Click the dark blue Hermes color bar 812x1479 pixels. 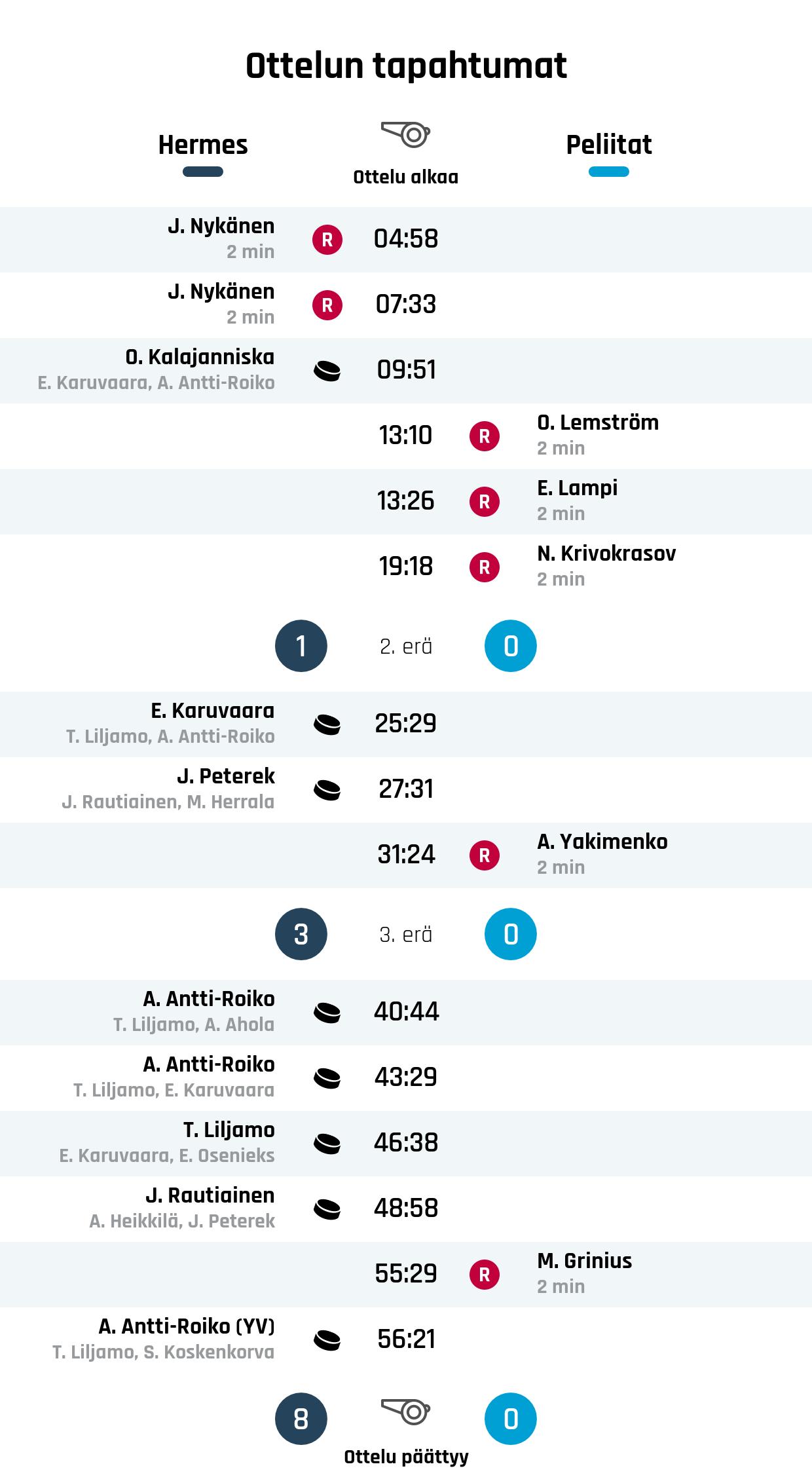(x=203, y=172)
